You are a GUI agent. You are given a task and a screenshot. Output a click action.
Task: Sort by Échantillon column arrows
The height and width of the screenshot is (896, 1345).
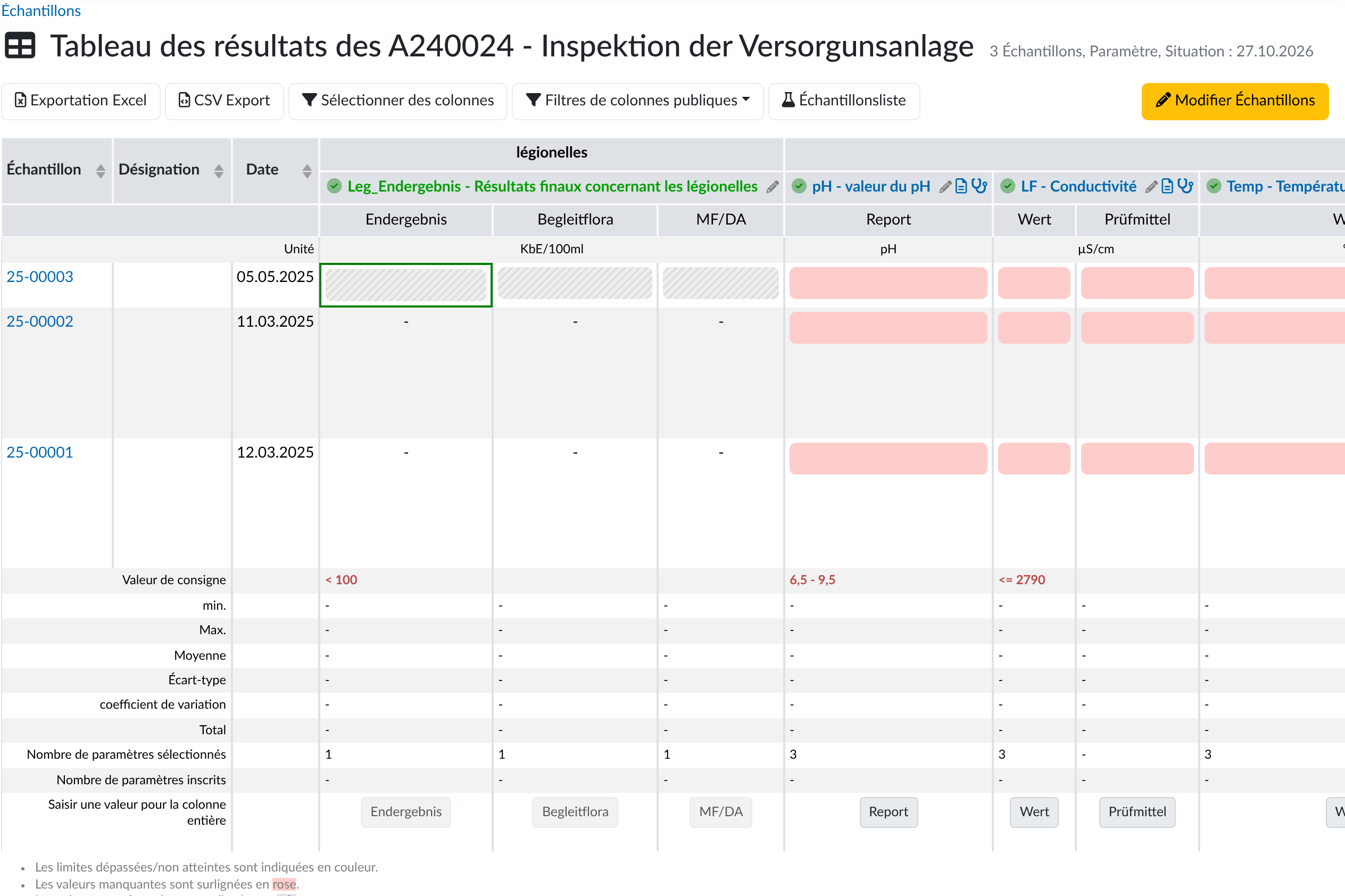[101, 171]
